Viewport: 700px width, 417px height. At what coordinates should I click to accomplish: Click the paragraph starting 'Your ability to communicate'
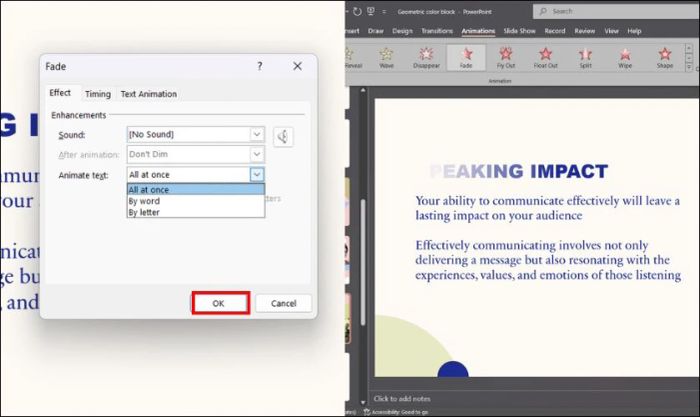[x=547, y=208]
